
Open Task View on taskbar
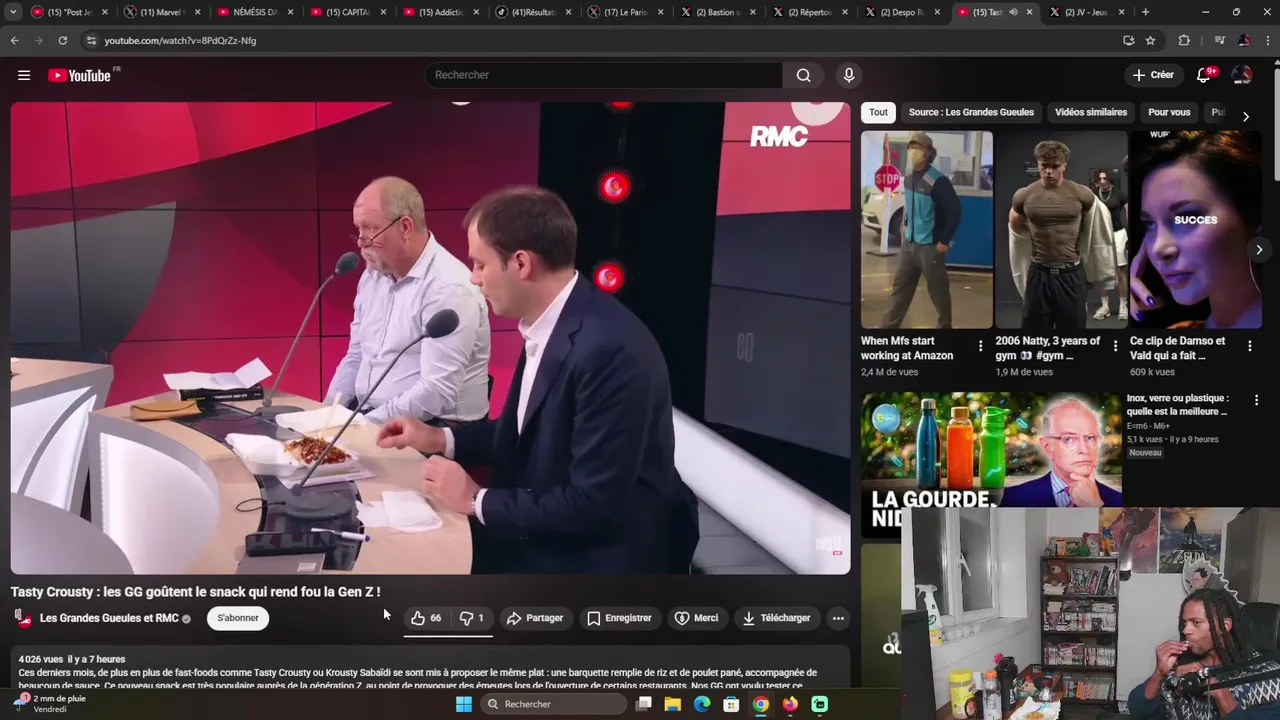(x=644, y=704)
